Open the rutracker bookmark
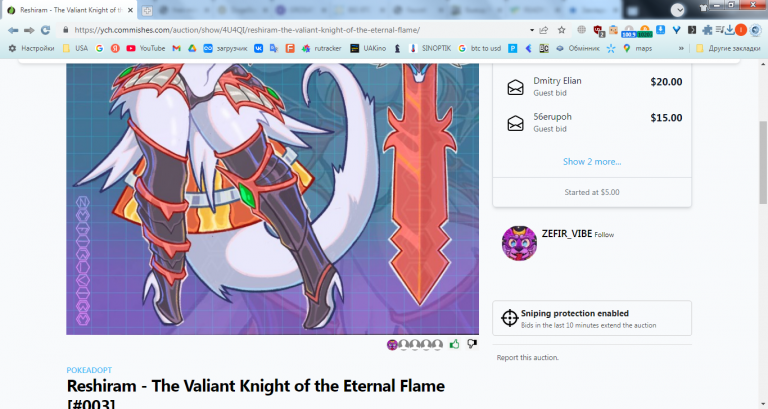 point(321,48)
